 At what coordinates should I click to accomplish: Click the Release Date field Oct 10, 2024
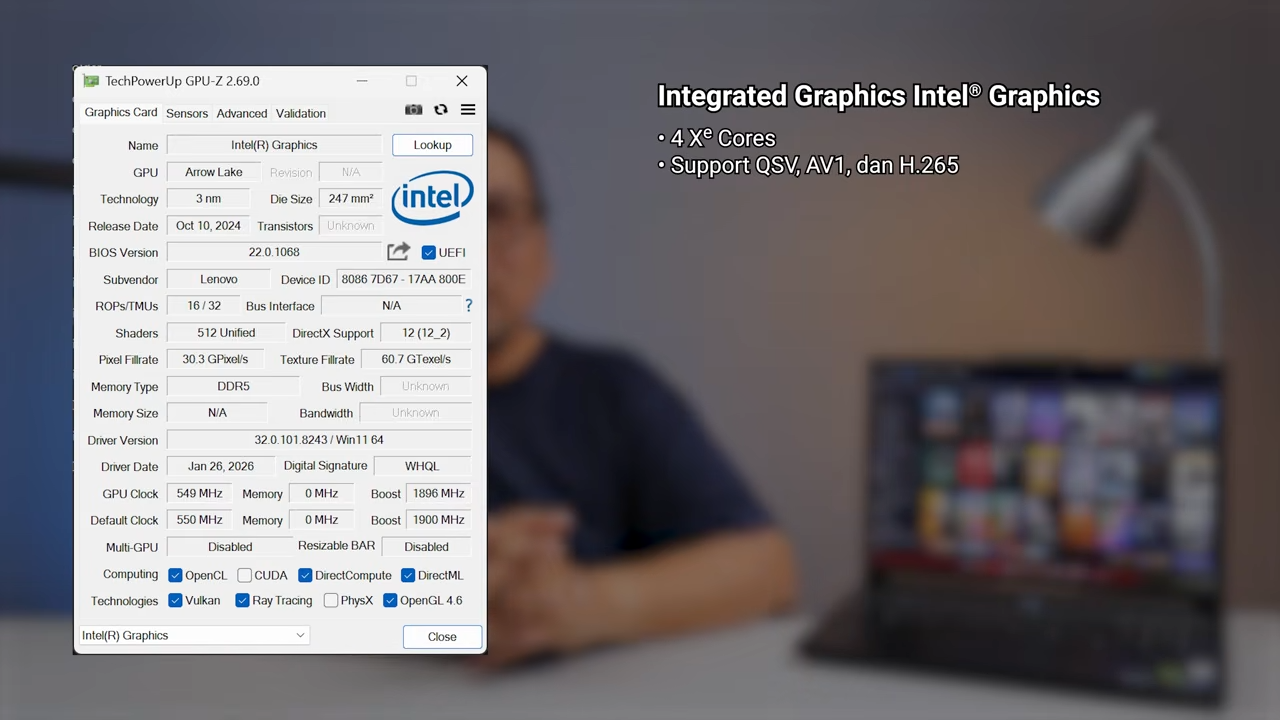(x=208, y=226)
